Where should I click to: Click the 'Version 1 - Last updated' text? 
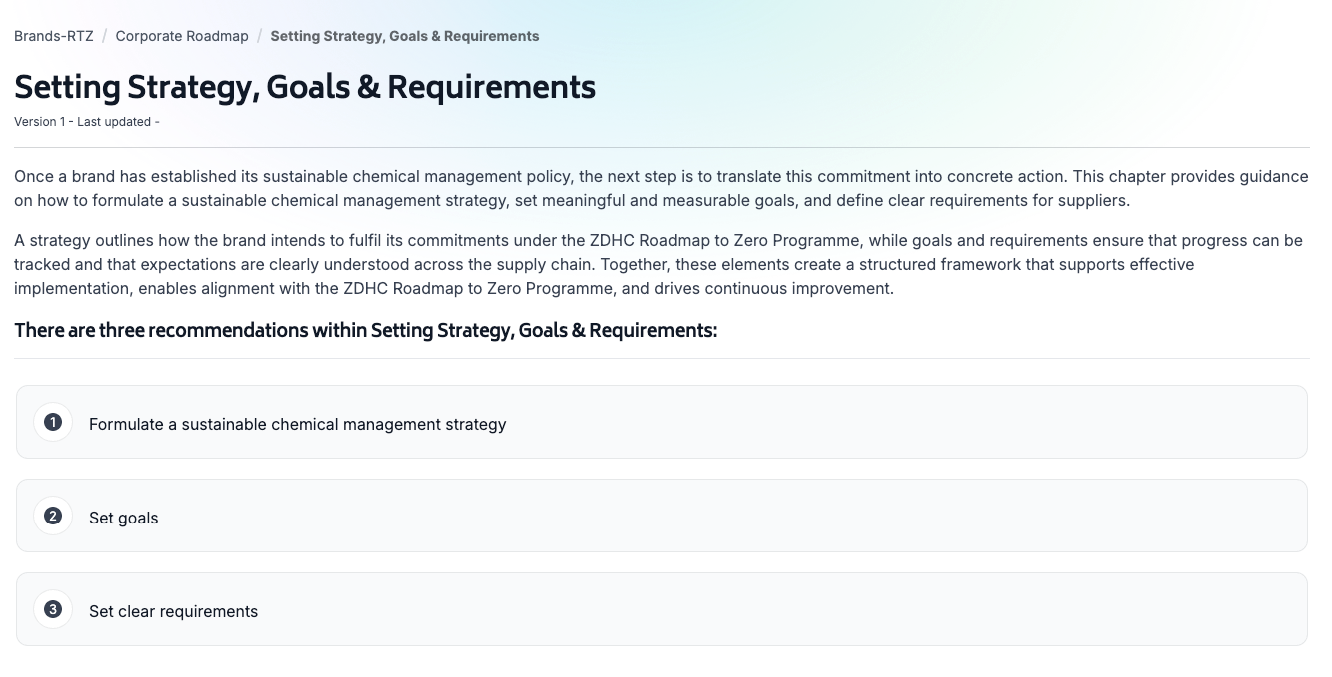[x=86, y=122]
